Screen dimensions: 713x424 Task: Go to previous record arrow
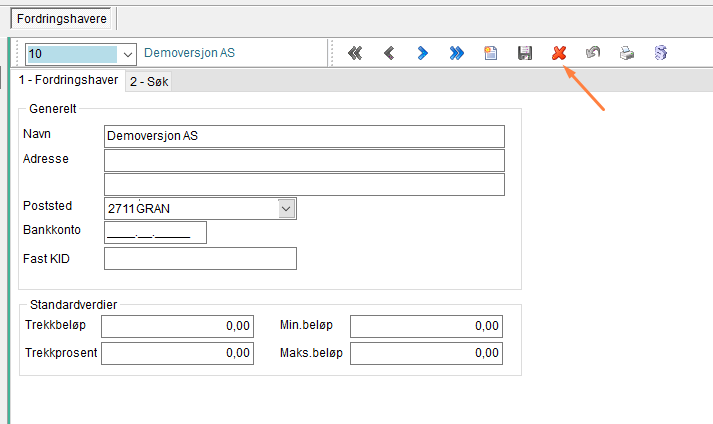tap(389, 53)
